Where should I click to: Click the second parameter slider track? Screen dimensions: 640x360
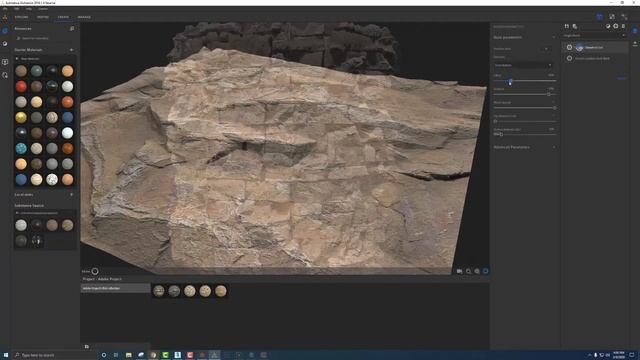525,94
